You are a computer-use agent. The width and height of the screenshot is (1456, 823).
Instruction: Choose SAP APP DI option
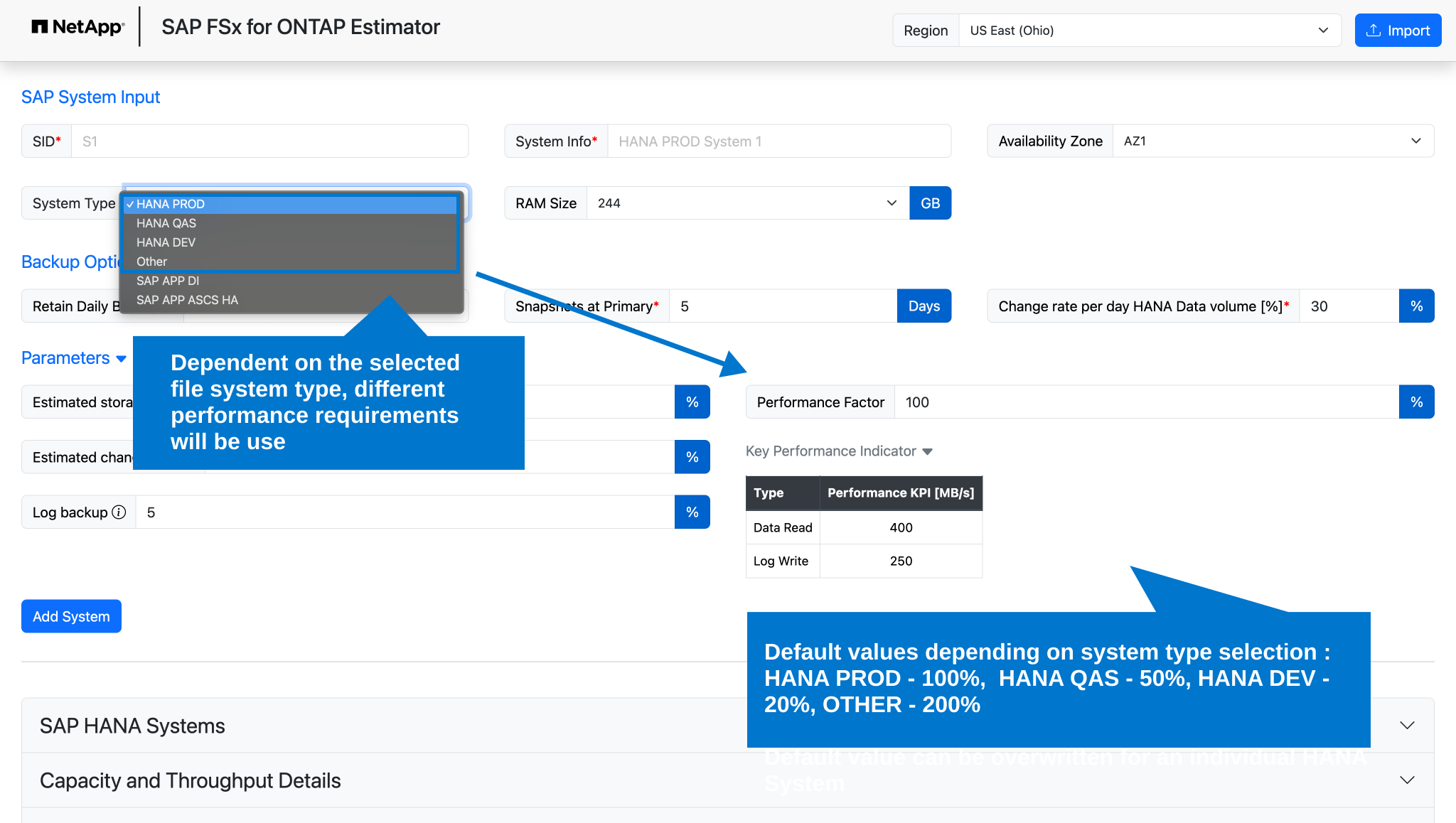coord(291,281)
